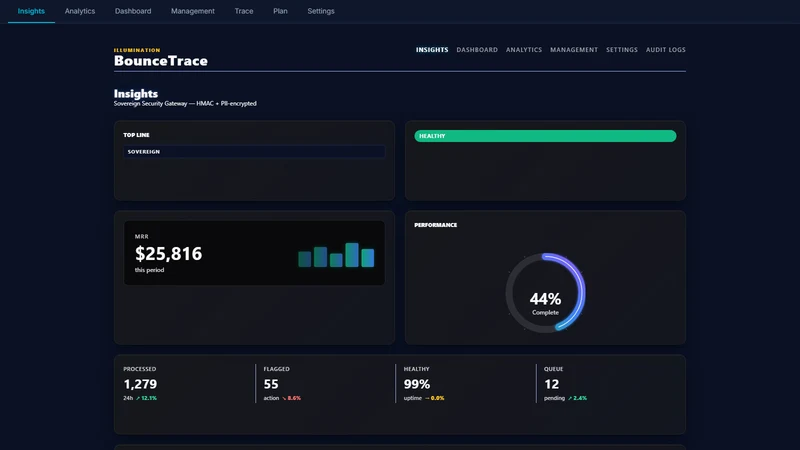
Task: Click SETTINGS in the BounceTrace header nav
Action: pos(622,50)
